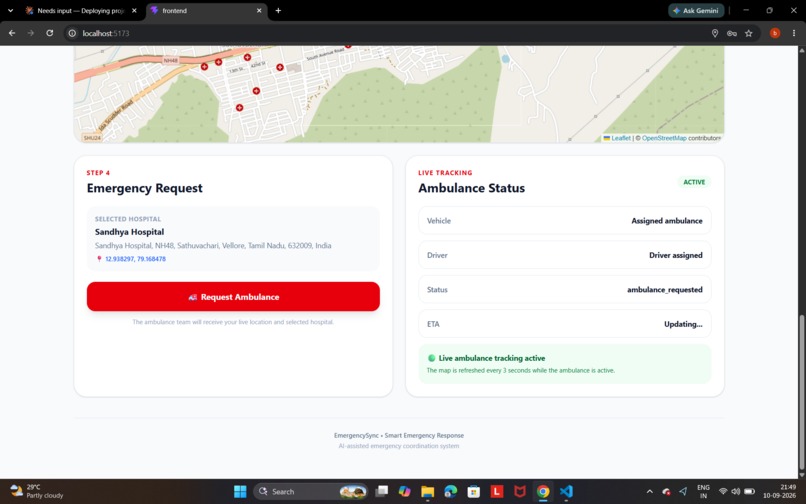Image resolution: width=806 pixels, height=504 pixels.
Task: Click the Vehicle row showing Assigned ambulance
Action: [x=564, y=221]
